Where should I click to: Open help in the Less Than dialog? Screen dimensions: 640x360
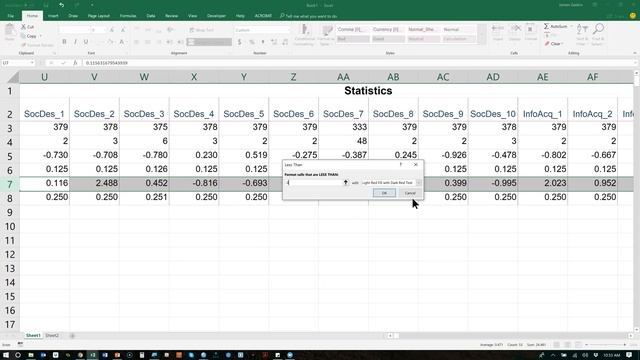tap(401, 164)
